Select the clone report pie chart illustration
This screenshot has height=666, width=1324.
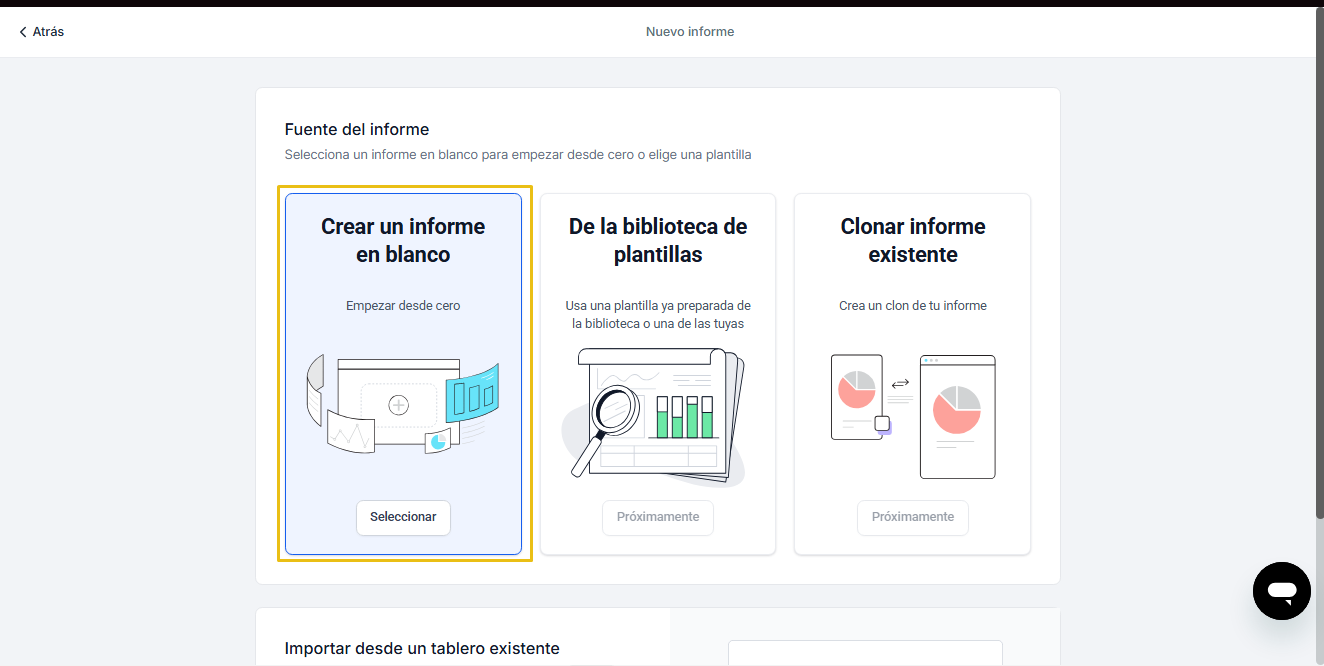(x=913, y=416)
